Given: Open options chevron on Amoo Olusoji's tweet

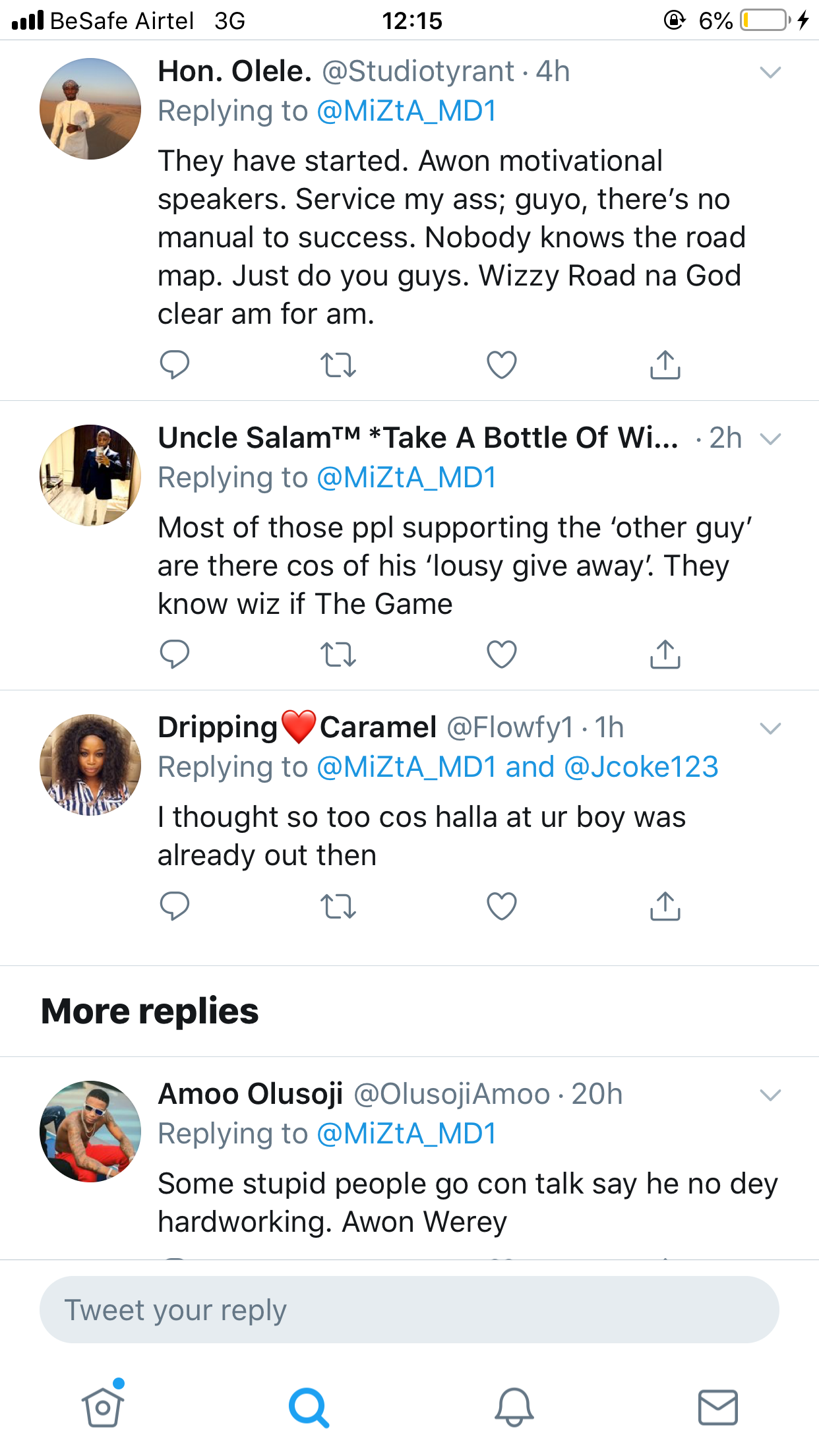Looking at the screenshot, I should click(770, 1095).
